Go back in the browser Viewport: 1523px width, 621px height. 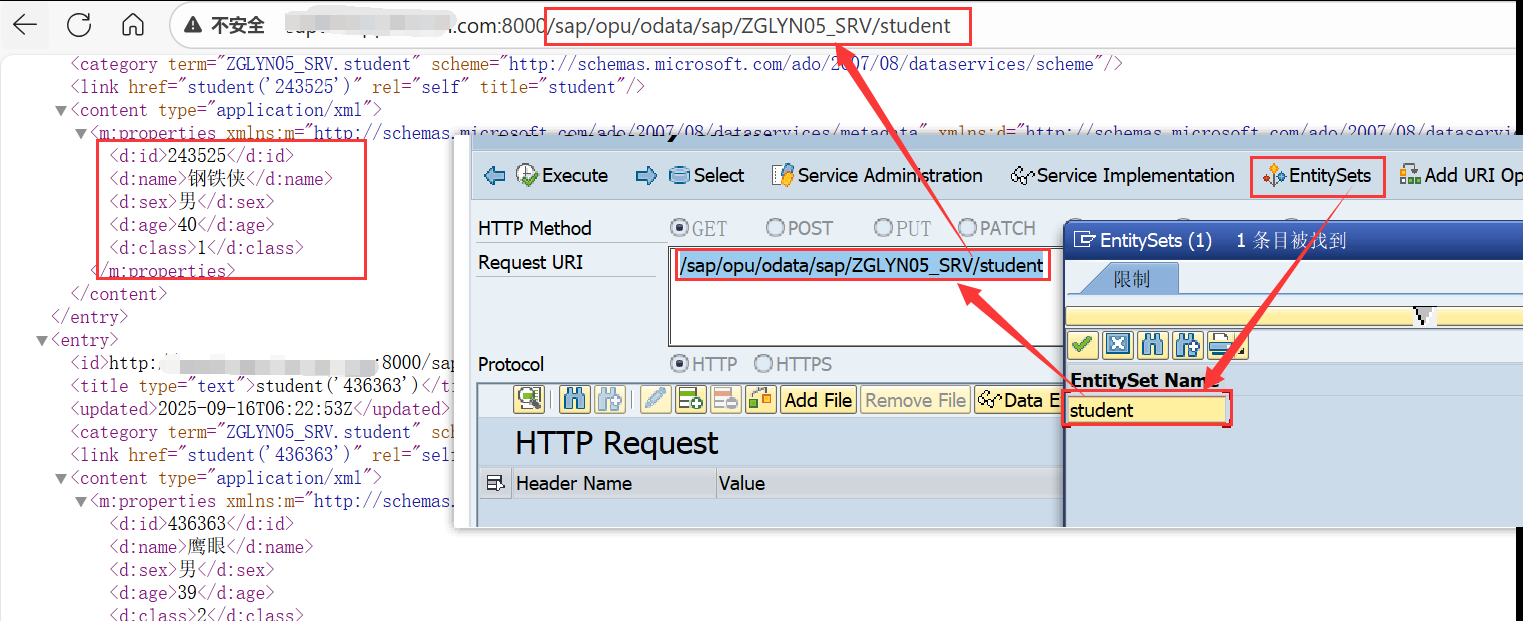[x=24, y=25]
